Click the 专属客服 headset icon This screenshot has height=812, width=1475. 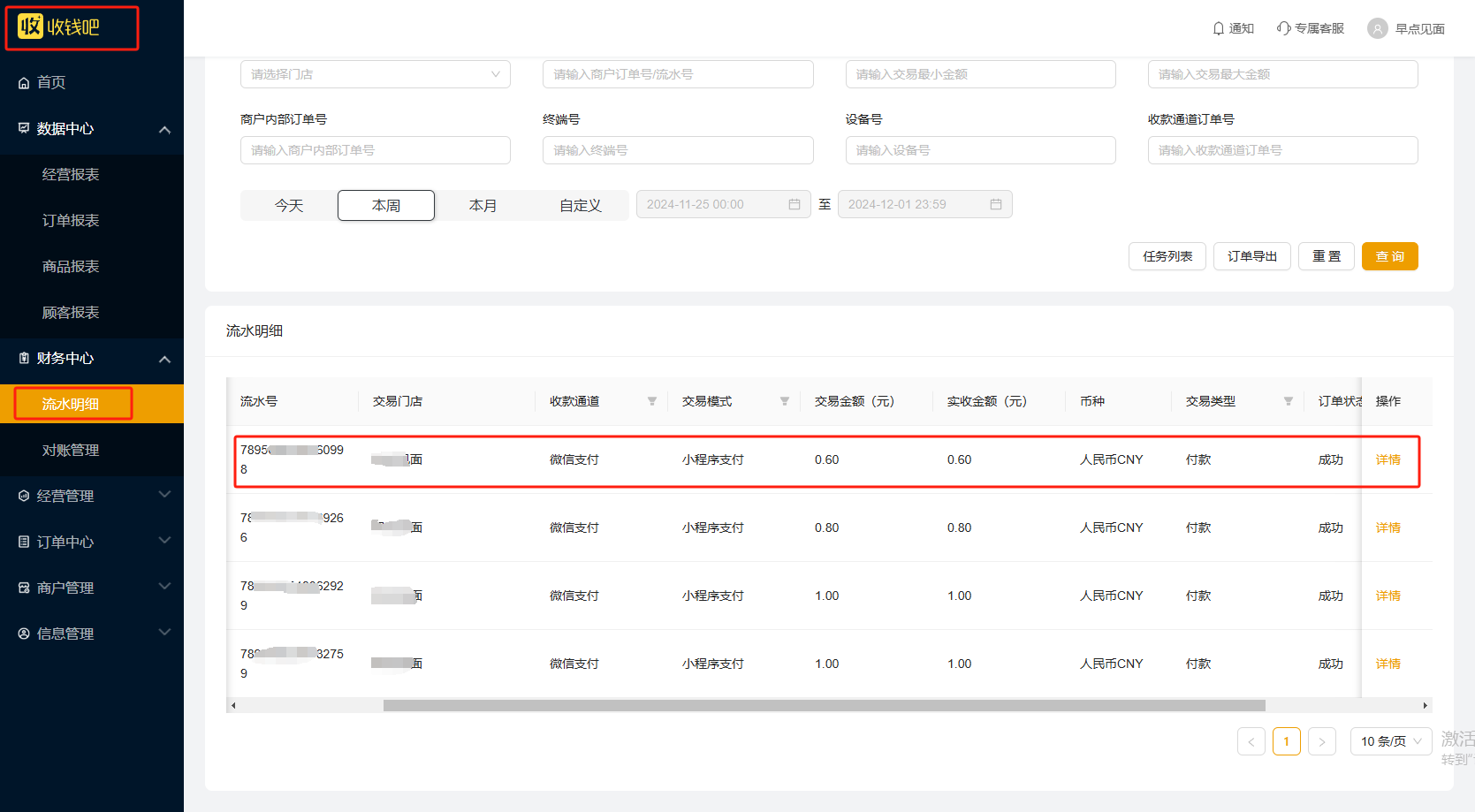[x=1283, y=28]
